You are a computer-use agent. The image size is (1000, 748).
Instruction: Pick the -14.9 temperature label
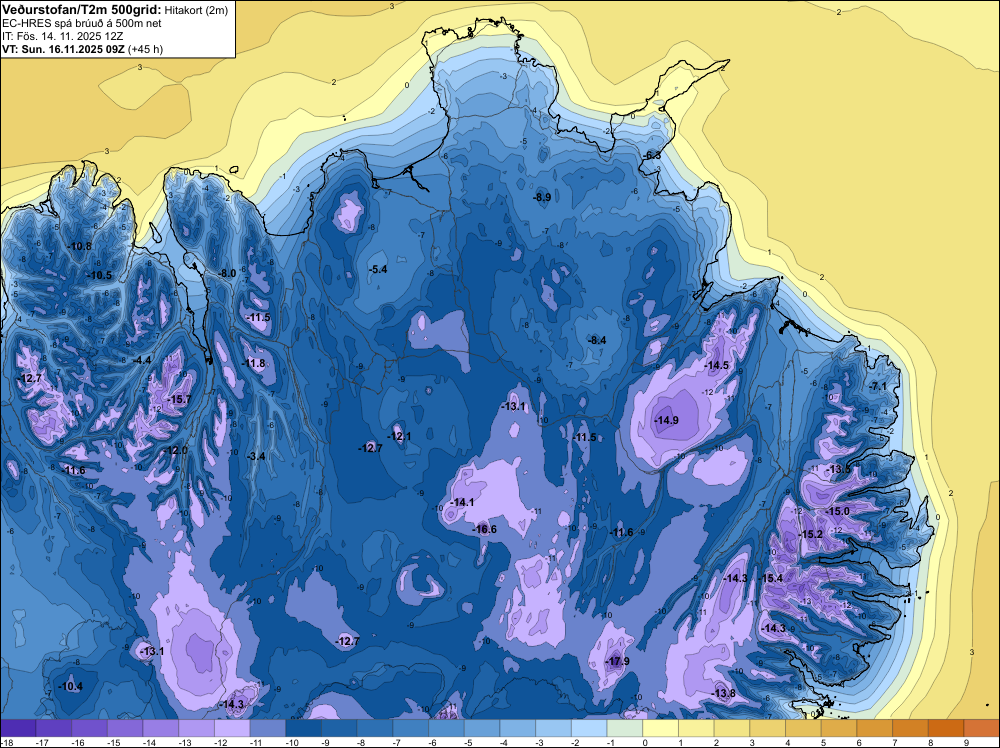666,420
